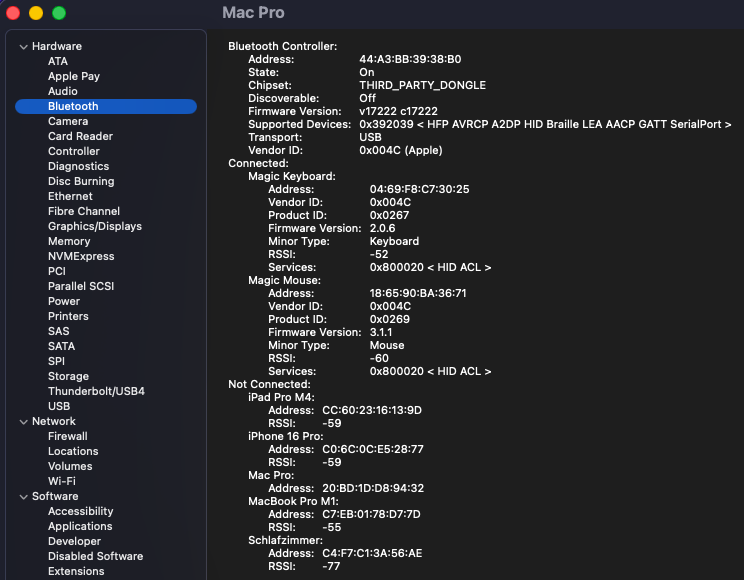Screen dimensions: 744x580
Task: Select Parallel SCSI in the sidebar
Action: click(x=81, y=286)
